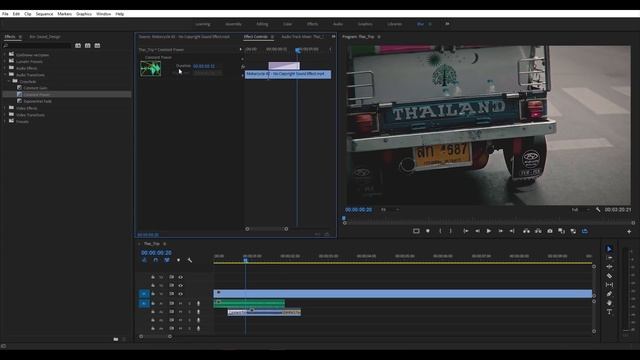Viewport: 640px width, 360px height.
Task: Toggle lock on V1 track
Action: pyautogui.click(x=153, y=294)
